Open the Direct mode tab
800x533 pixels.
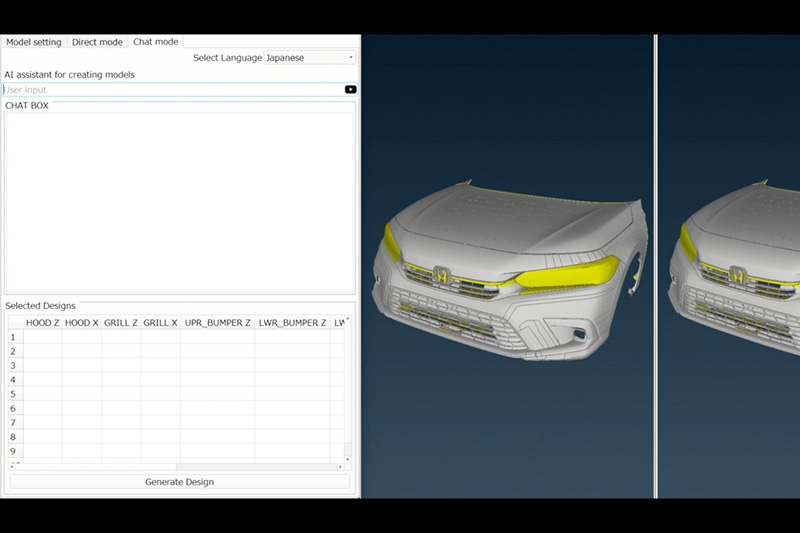[x=97, y=42]
